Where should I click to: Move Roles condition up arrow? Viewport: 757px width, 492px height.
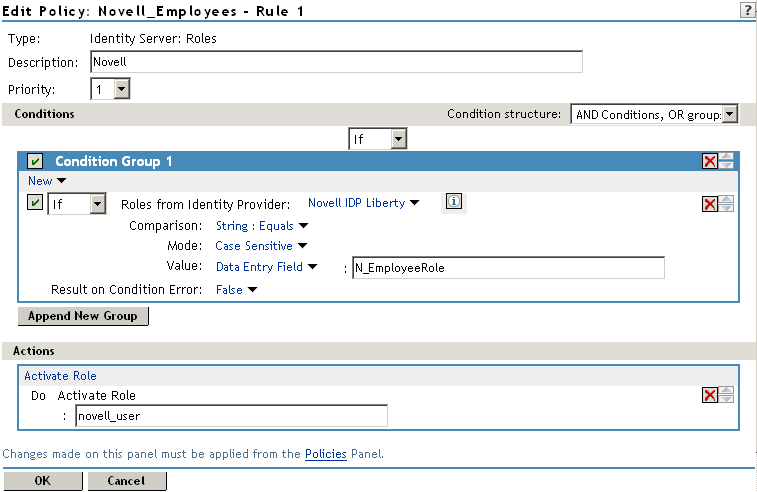726,200
